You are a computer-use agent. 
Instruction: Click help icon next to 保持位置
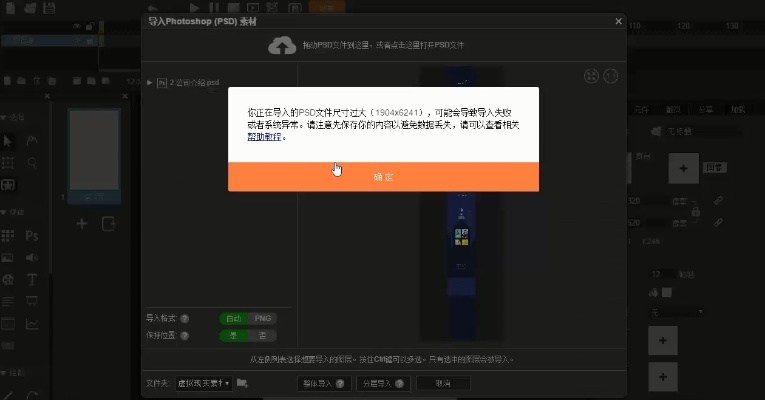tap(185, 335)
